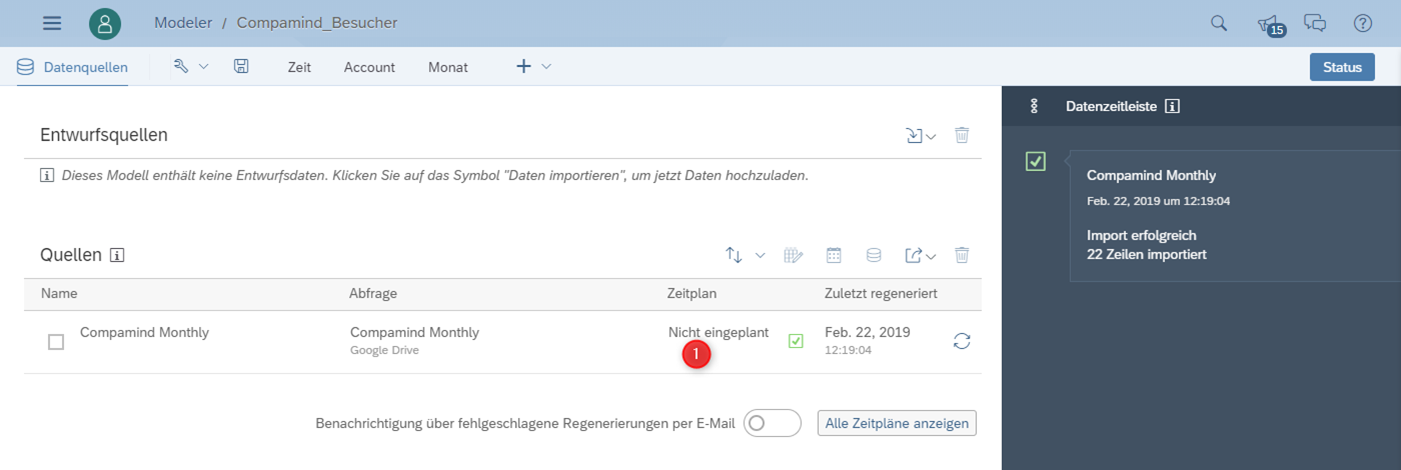Expand the export dropdown arrow in Quellen
The height and width of the screenshot is (470, 1401).
(x=931, y=257)
